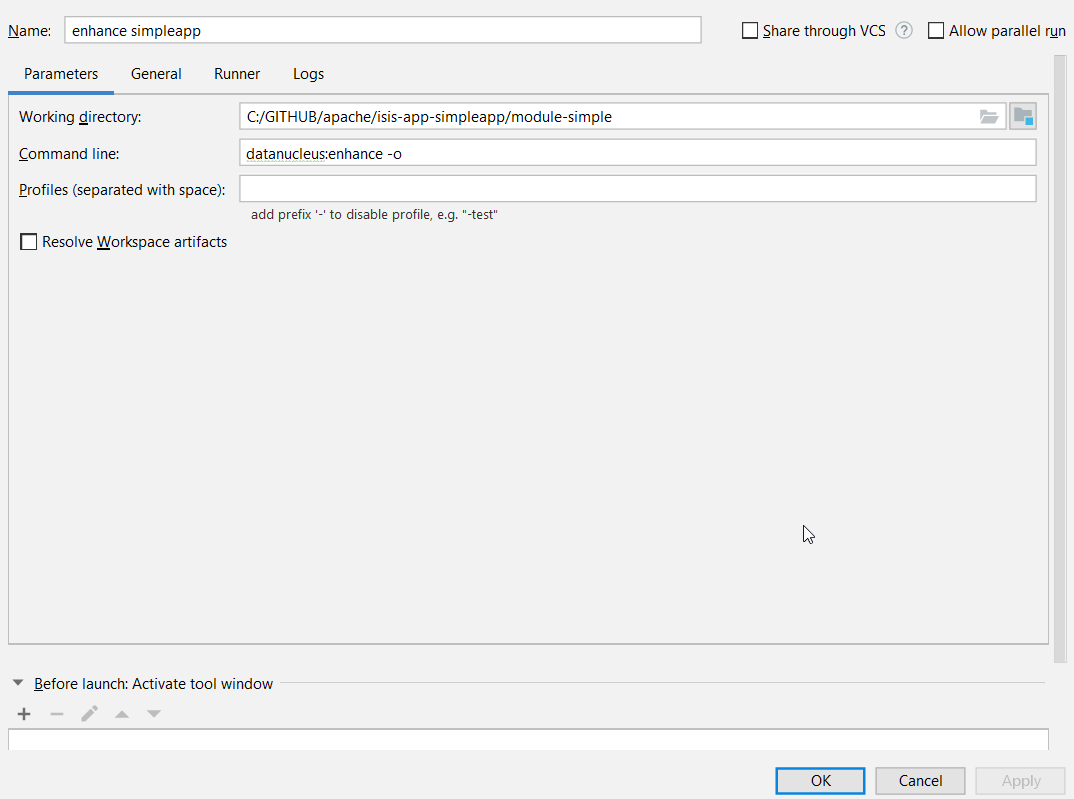
Task: Open the Logs tab
Action: [x=308, y=73]
